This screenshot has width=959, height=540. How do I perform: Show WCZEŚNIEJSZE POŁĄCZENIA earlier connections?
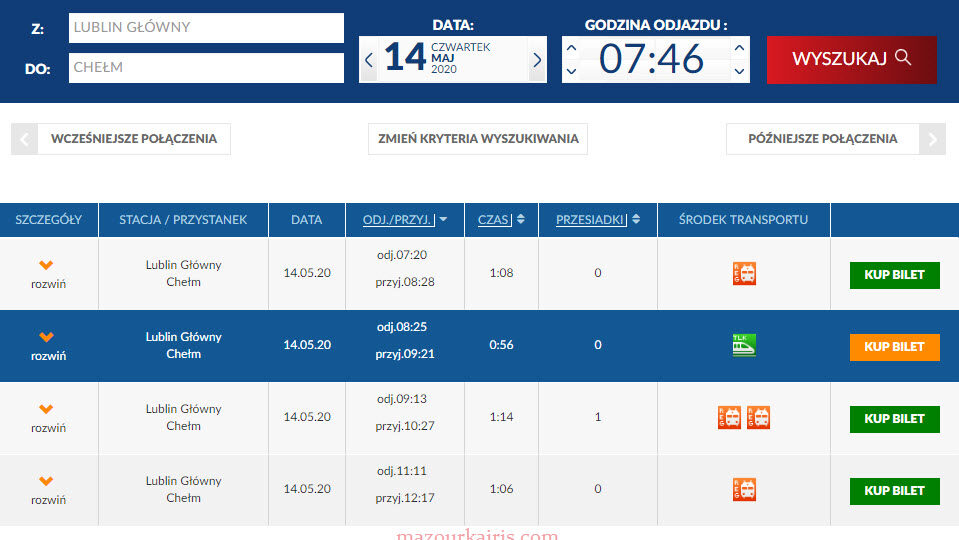pos(132,139)
